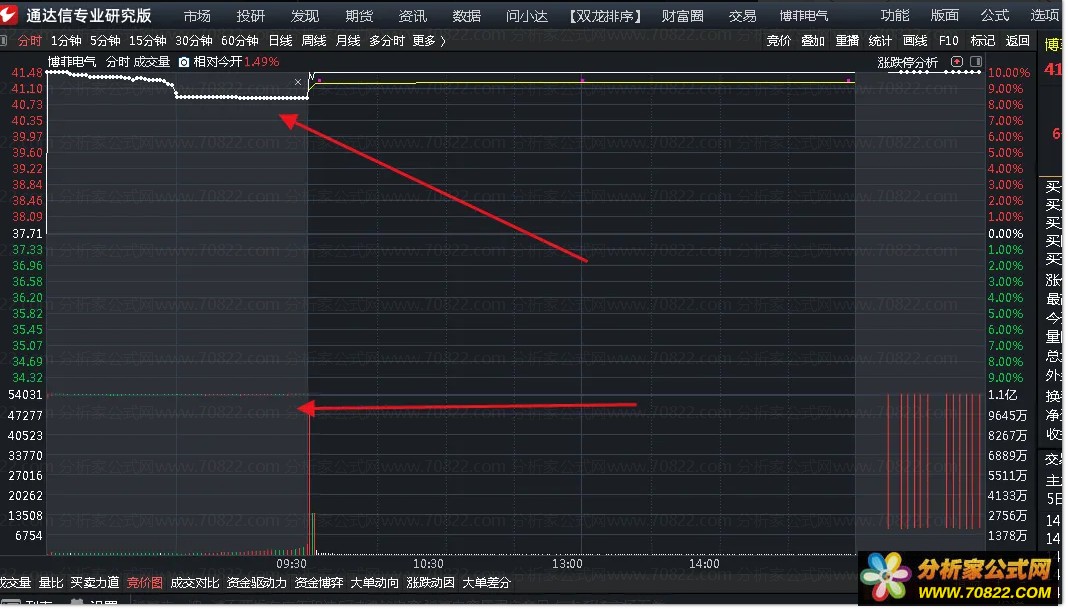This screenshot has height=609, width=1068.
Task: Switch to the 周线 chart
Action: coord(314,41)
